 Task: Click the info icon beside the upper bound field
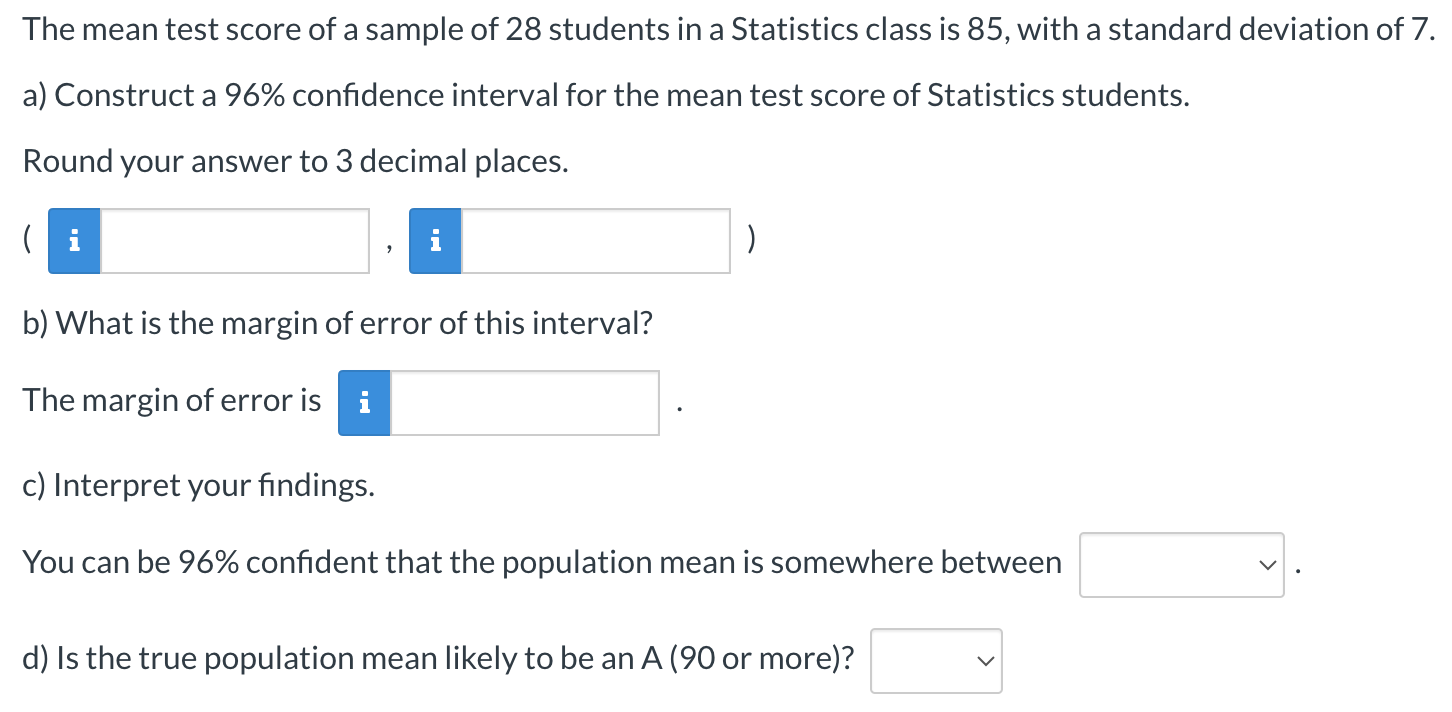[x=435, y=241]
